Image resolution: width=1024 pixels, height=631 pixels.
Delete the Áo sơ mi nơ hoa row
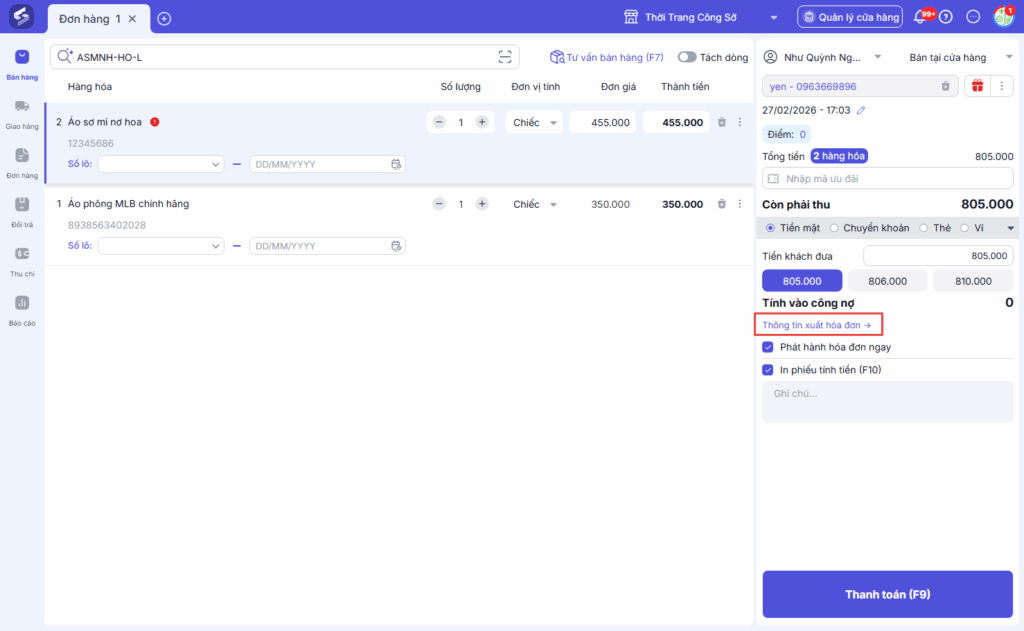tap(722, 122)
